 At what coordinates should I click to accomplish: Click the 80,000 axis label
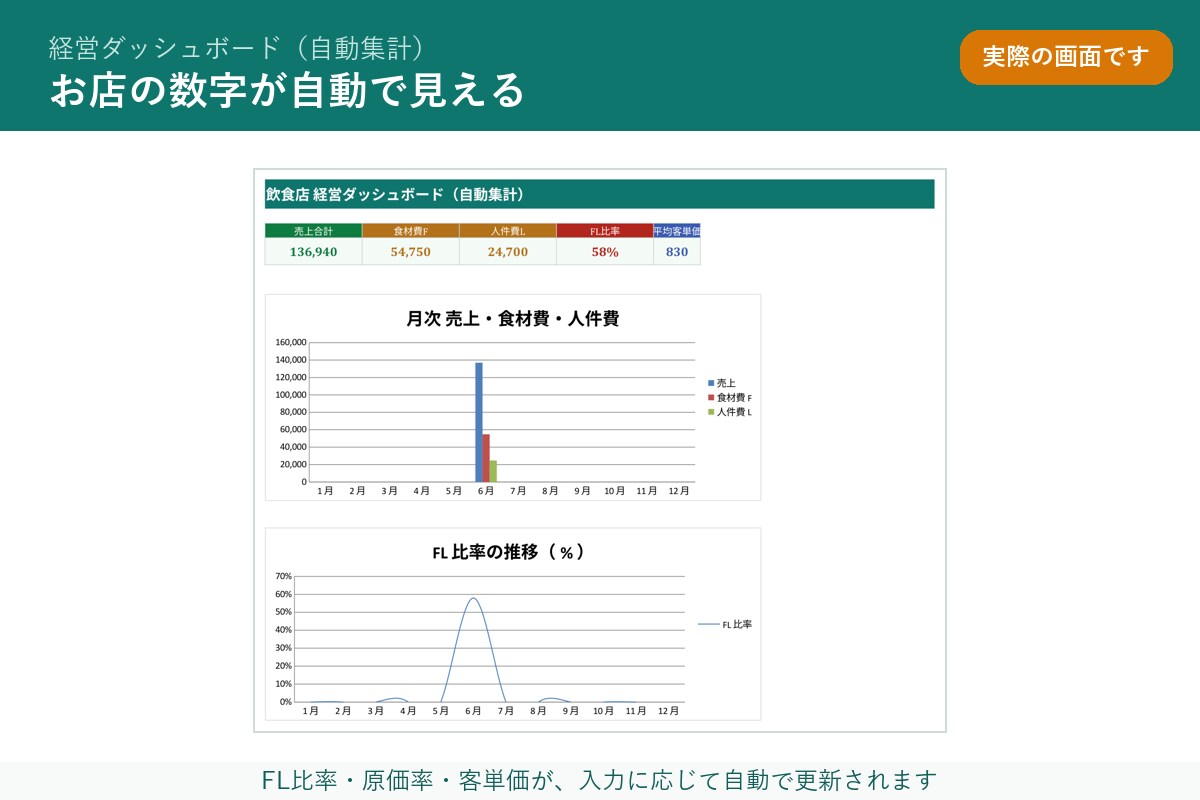click(x=292, y=412)
